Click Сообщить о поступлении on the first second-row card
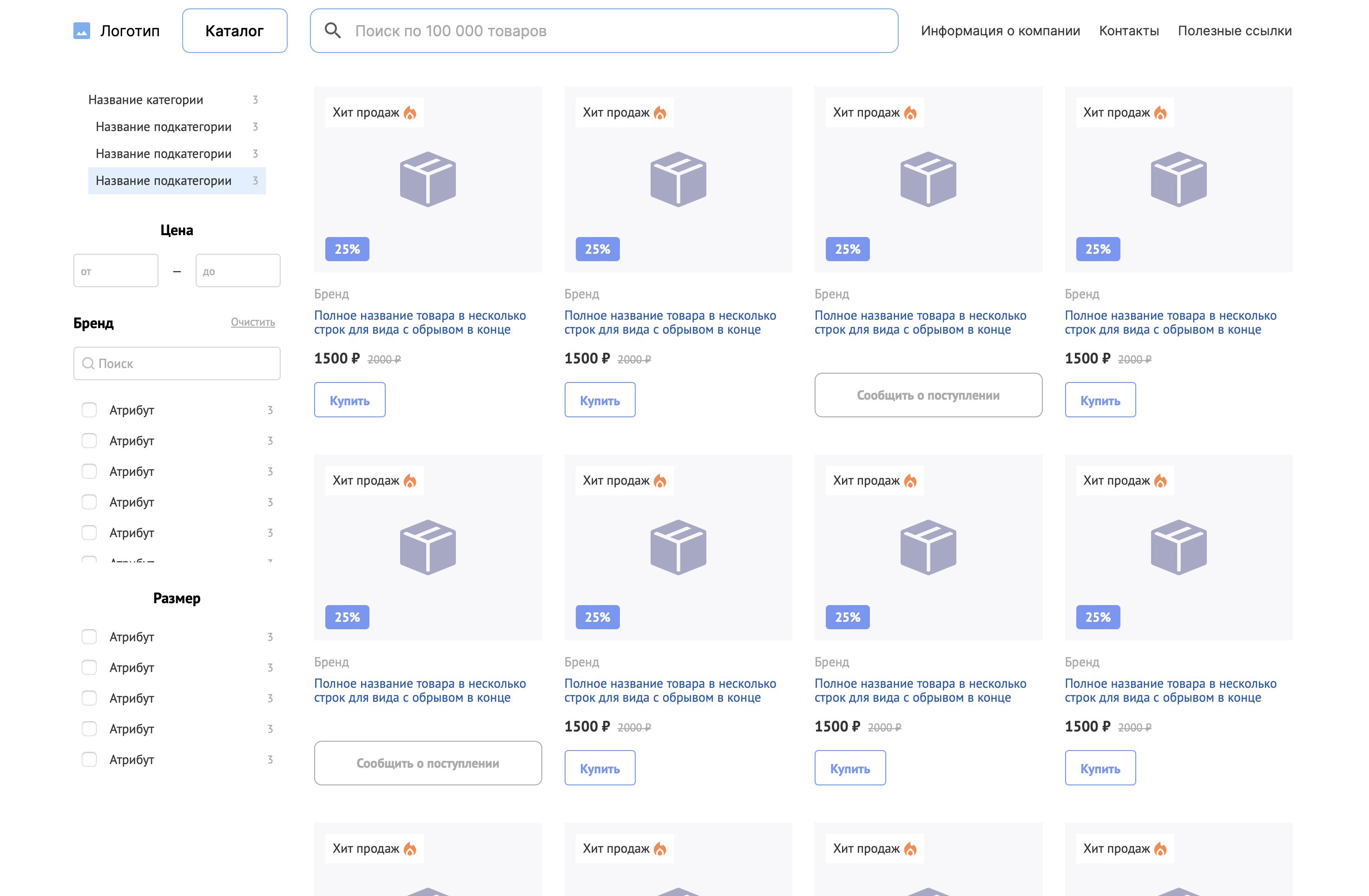Screen dimensions: 1369x896 pyautogui.click(x=428, y=763)
